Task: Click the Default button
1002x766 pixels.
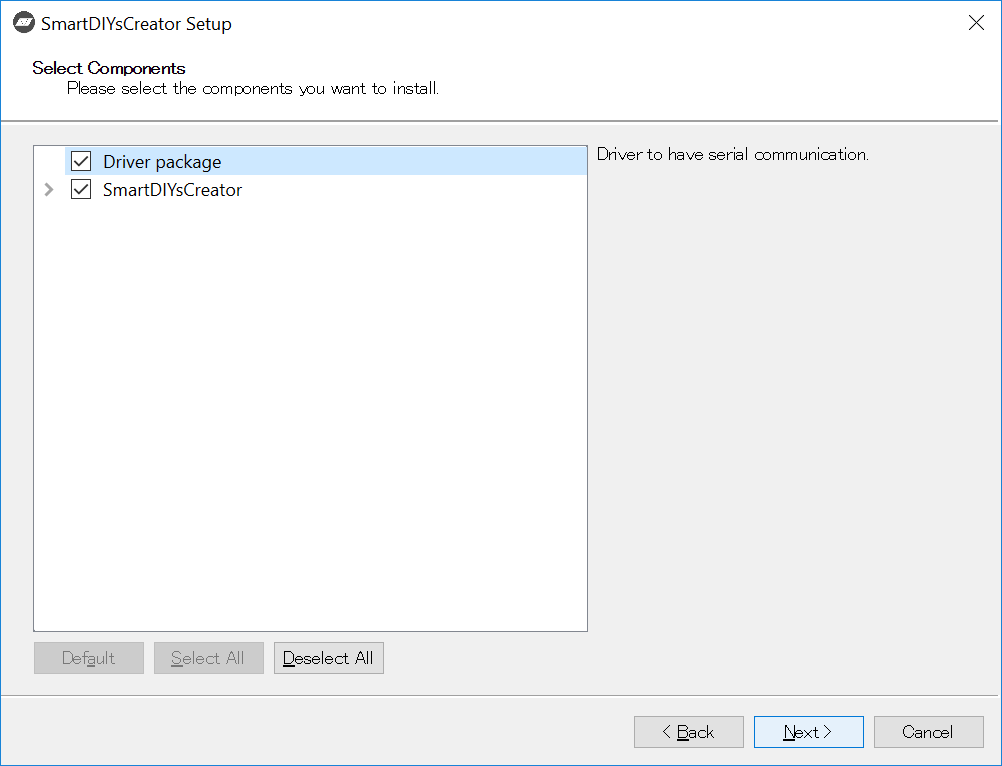Action: point(89,658)
